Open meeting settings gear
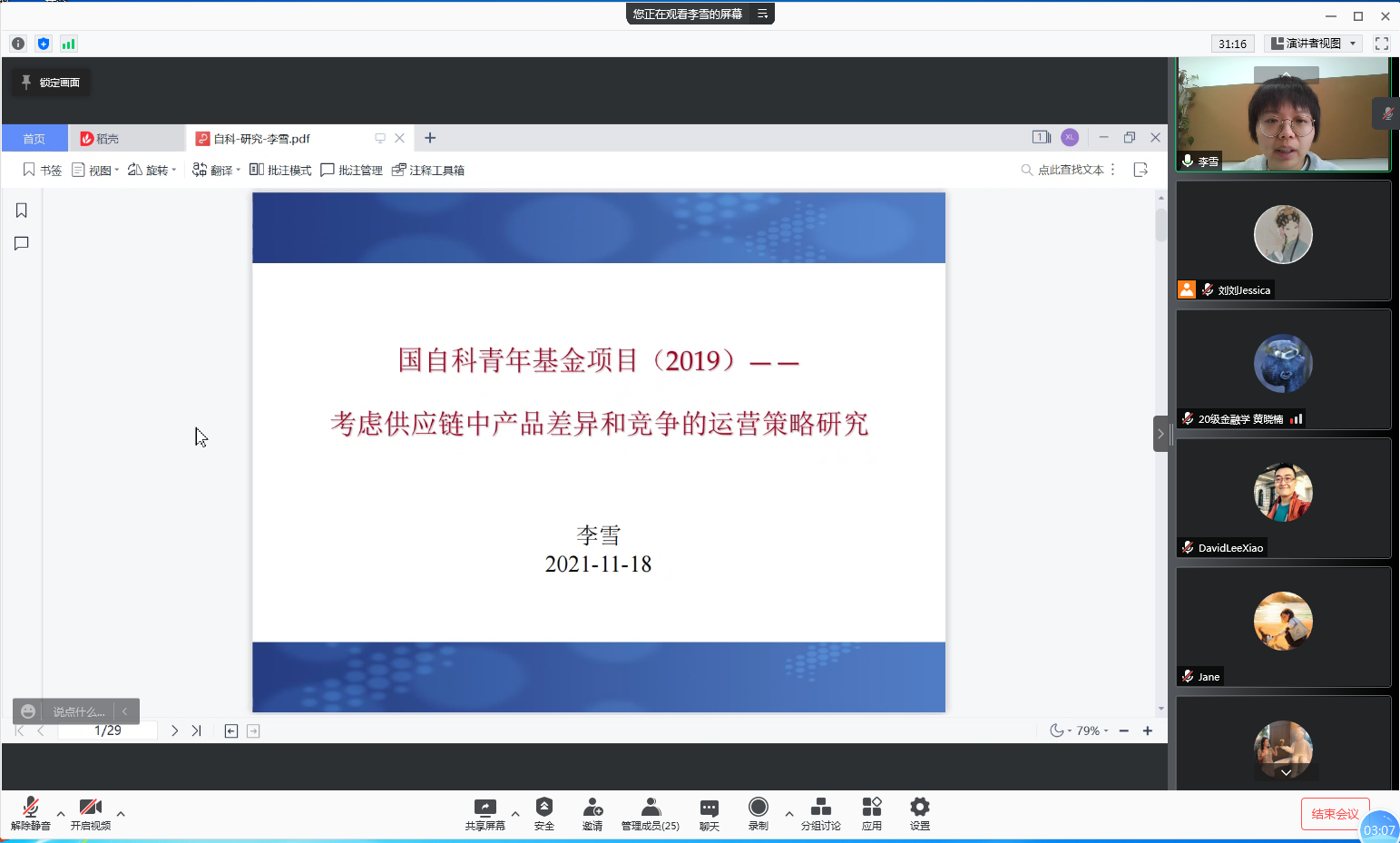This screenshot has height=843, width=1400. 919,813
